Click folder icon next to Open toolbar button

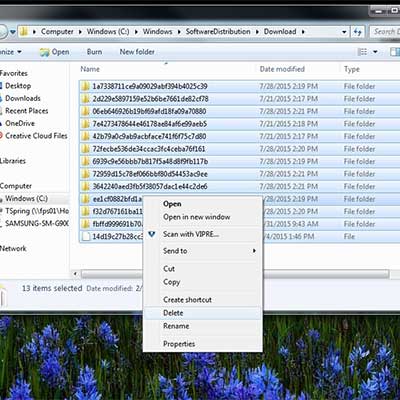click(44, 52)
